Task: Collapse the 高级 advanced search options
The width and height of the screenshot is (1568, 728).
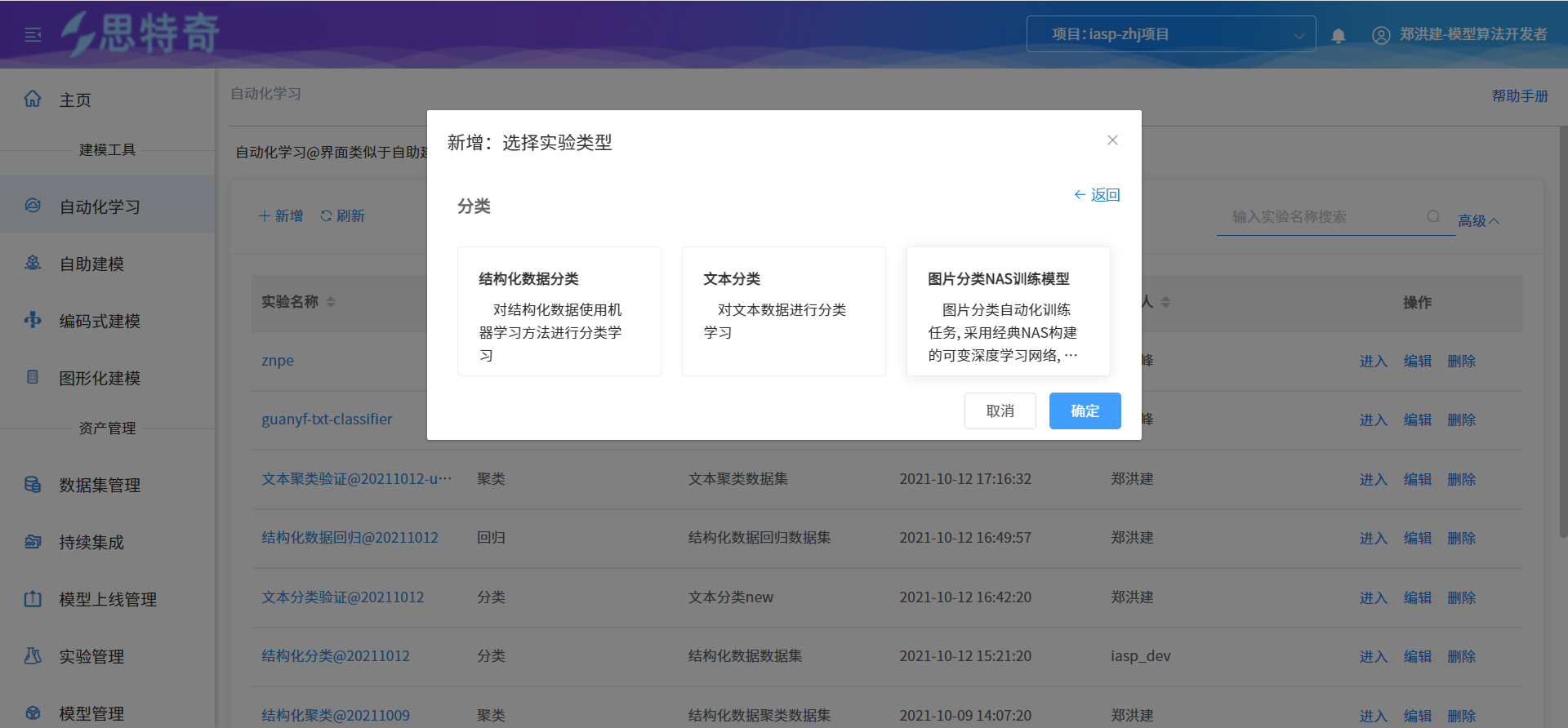Action: 1478,221
